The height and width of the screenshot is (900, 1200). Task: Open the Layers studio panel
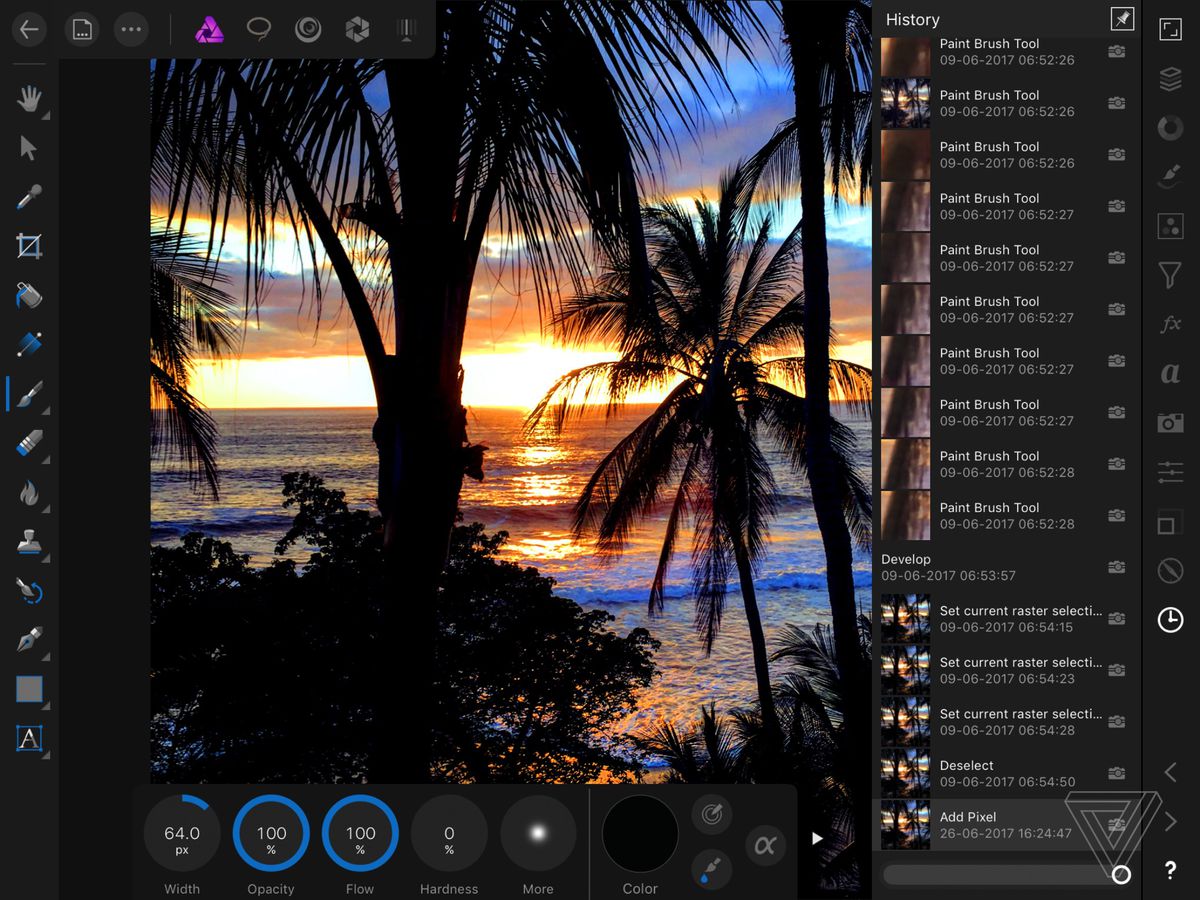1170,79
